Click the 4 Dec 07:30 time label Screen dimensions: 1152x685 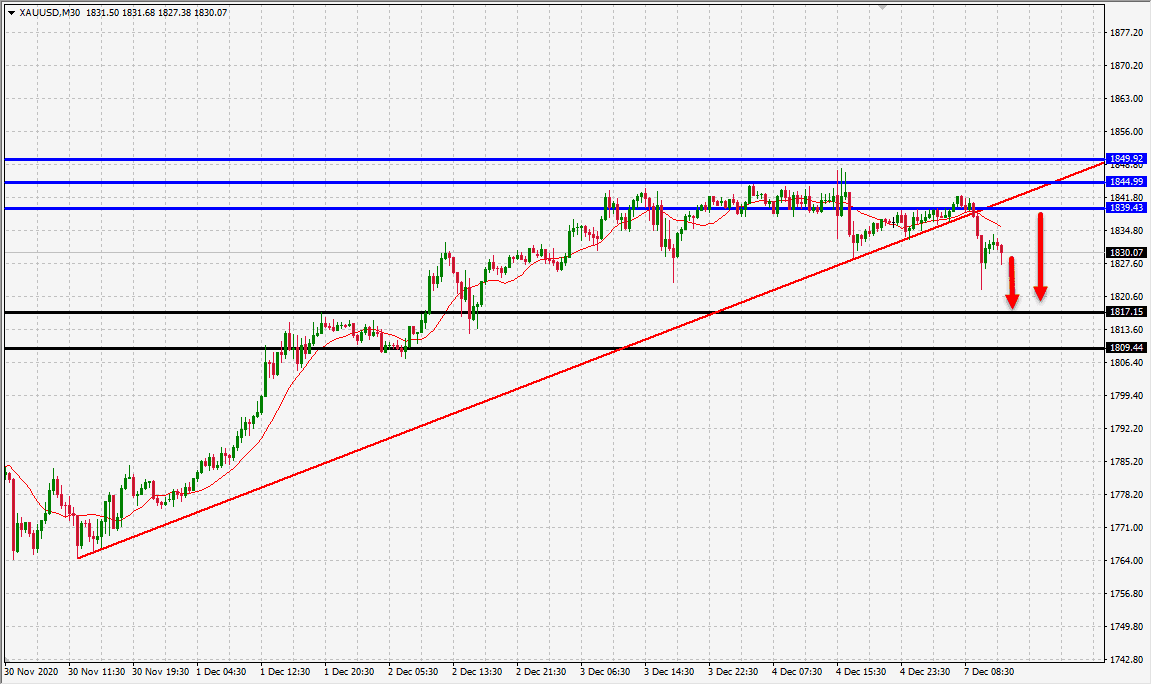(x=797, y=672)
